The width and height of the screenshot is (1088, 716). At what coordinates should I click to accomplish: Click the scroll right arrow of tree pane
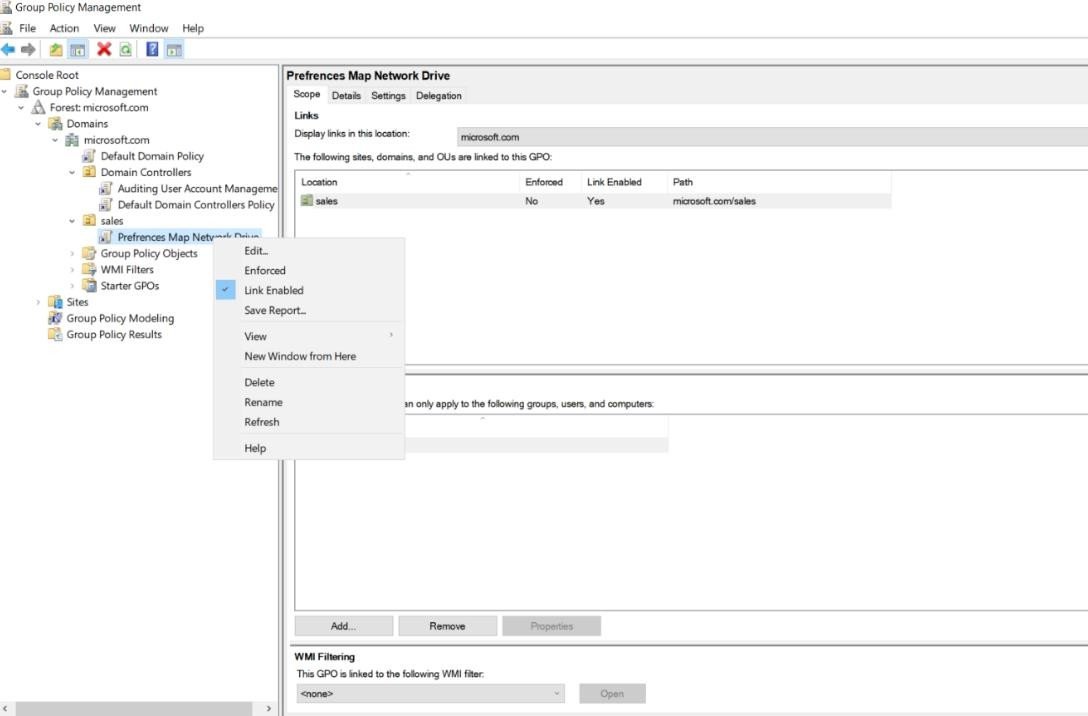point(269,708)
